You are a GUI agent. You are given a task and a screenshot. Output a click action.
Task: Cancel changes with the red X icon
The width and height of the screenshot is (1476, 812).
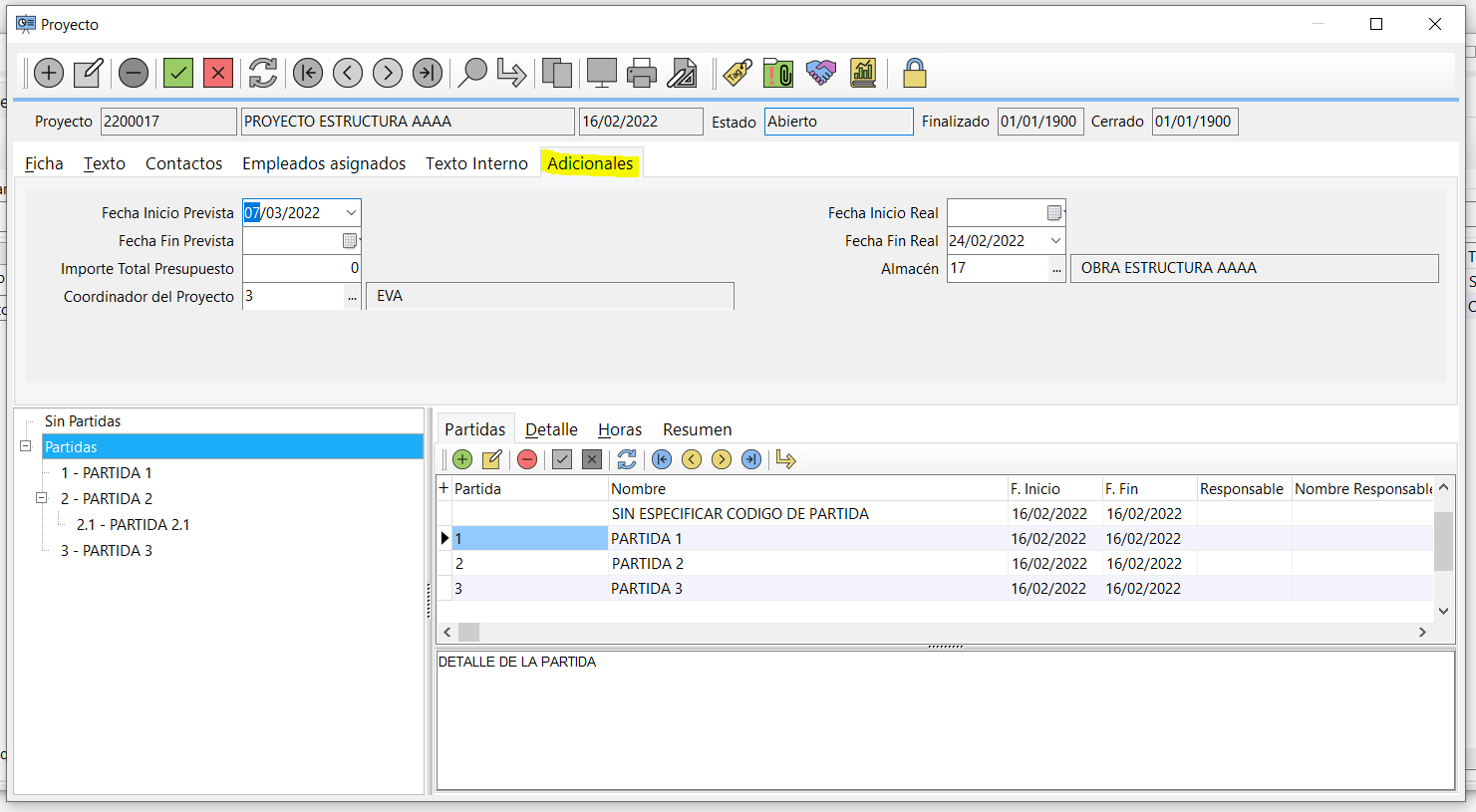pyautogui.click(x=218, y=73)
